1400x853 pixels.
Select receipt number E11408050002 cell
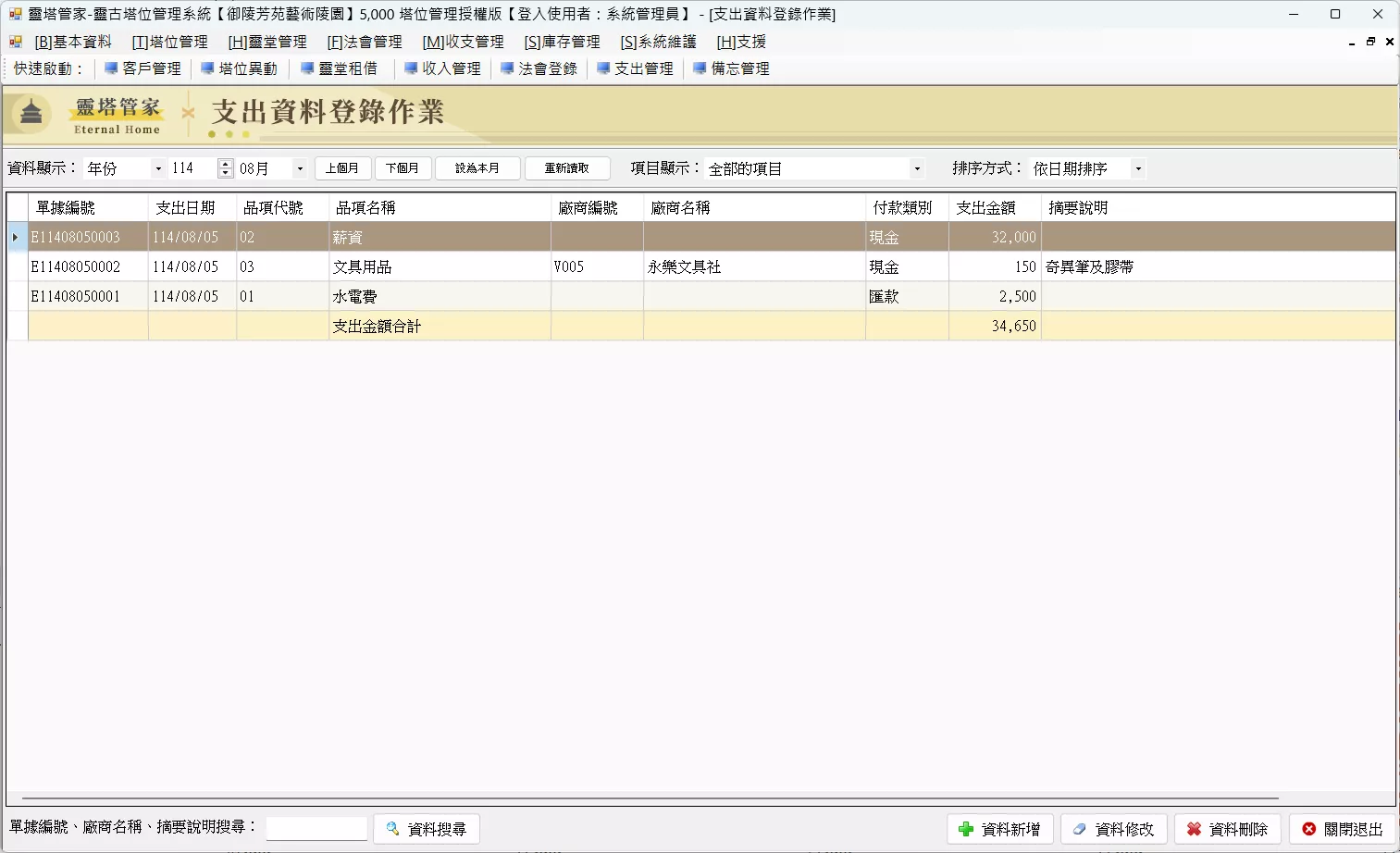[x=88, y=266]
